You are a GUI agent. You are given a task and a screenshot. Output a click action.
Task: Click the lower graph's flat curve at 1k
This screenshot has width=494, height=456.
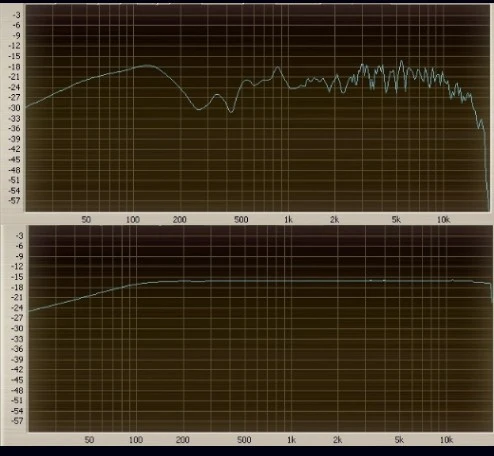coord(291,281)
